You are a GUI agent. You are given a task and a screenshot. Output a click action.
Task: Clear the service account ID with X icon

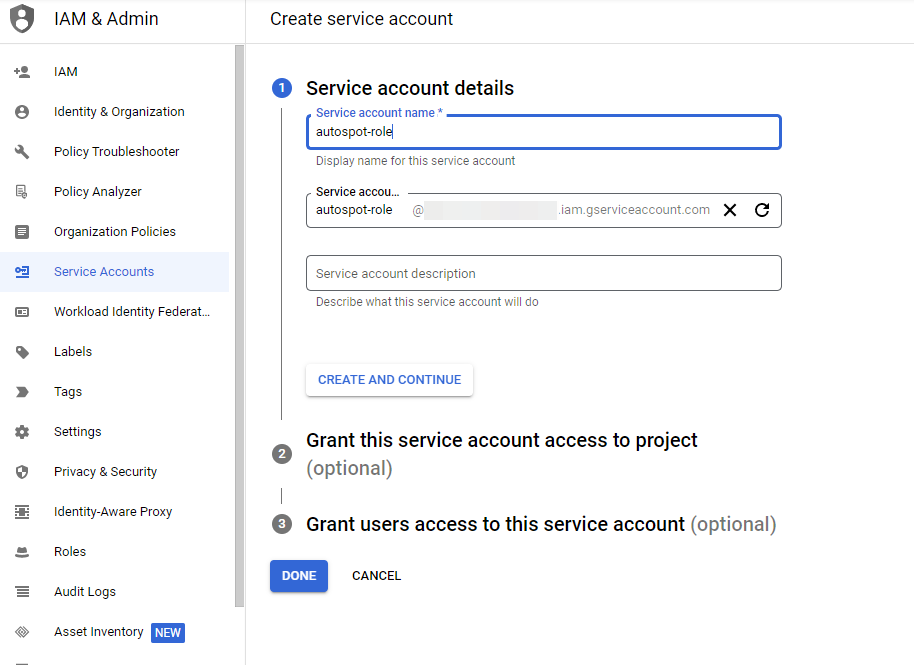coord(730,210)
